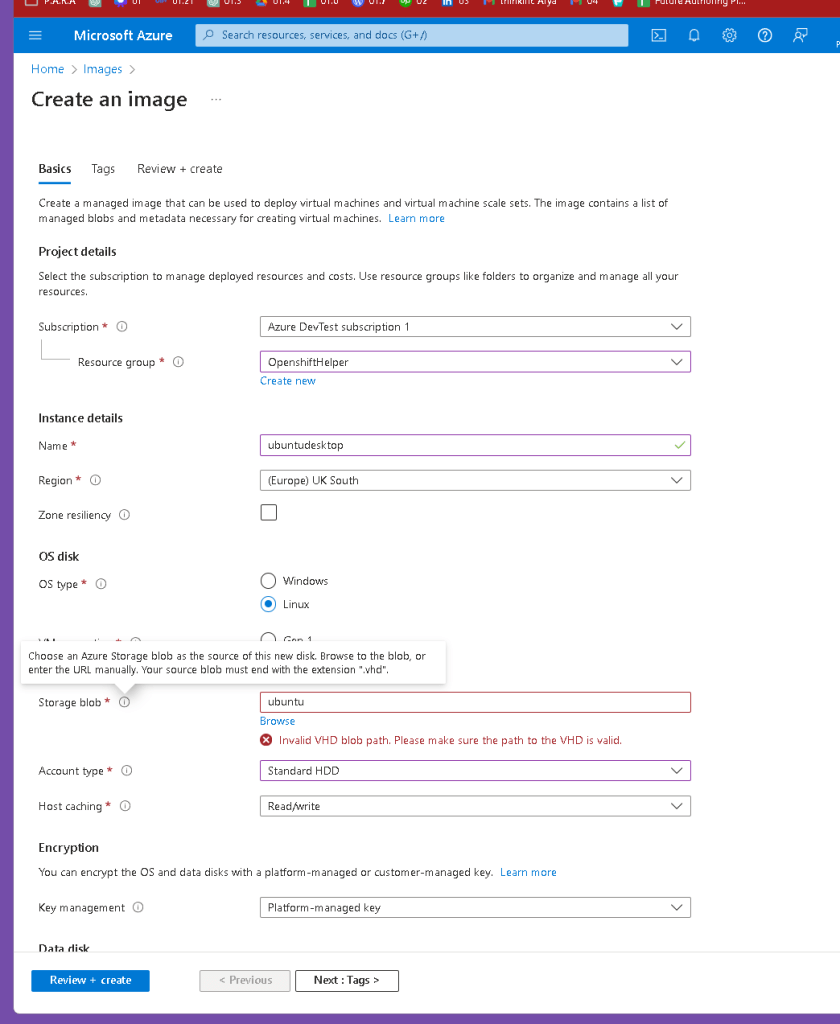Open Cloud Shell from the top bar
840x1024 pixels.
[659, 35]
